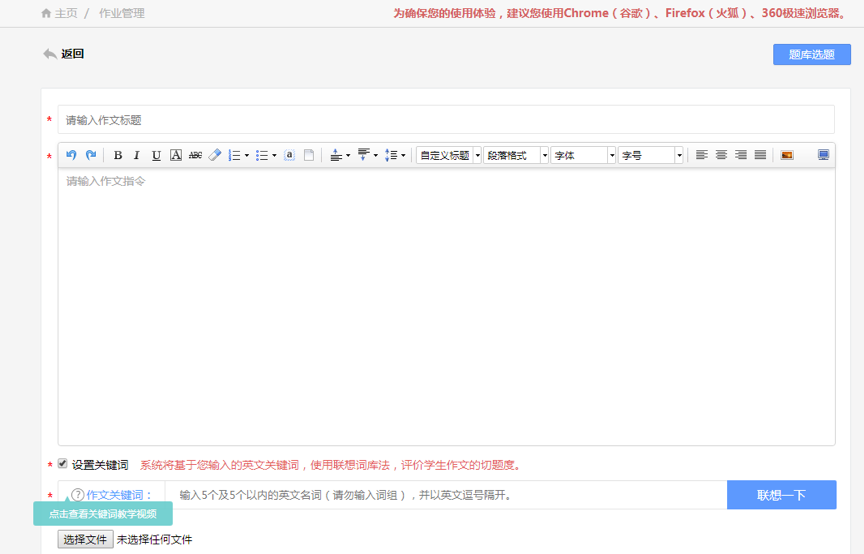
Task: Click the 选择文件 file button
Action: tap(85, 540)
